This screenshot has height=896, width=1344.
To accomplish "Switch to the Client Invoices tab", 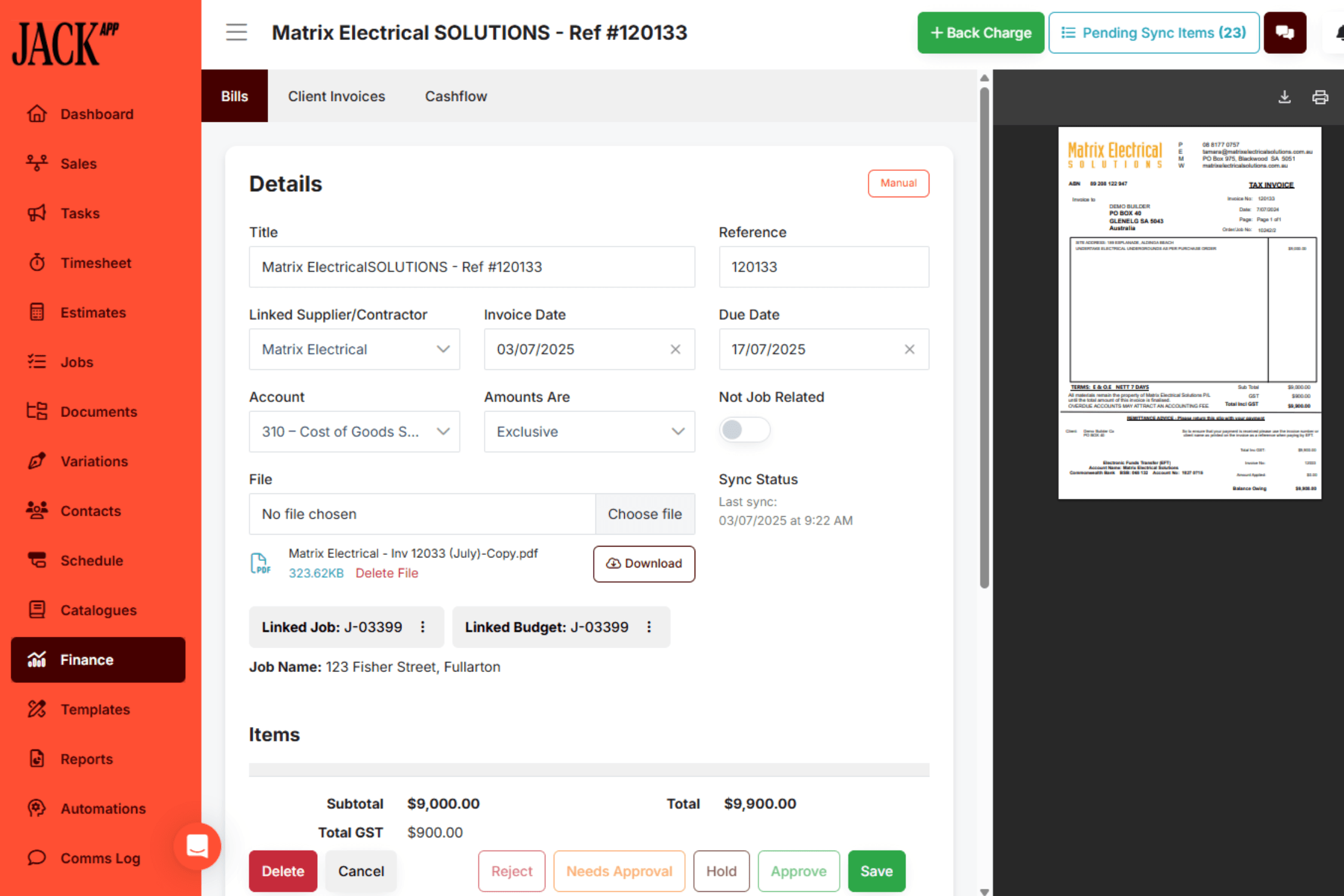I will click(336, 96).
